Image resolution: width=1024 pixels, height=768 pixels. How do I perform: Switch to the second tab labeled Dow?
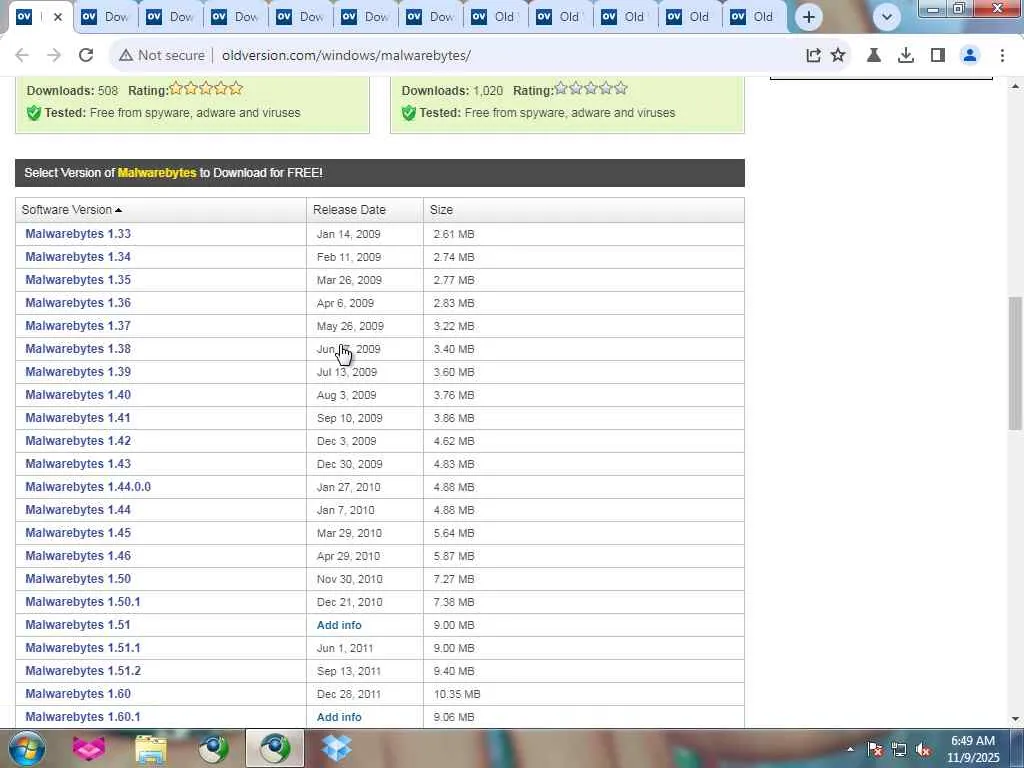106,17
